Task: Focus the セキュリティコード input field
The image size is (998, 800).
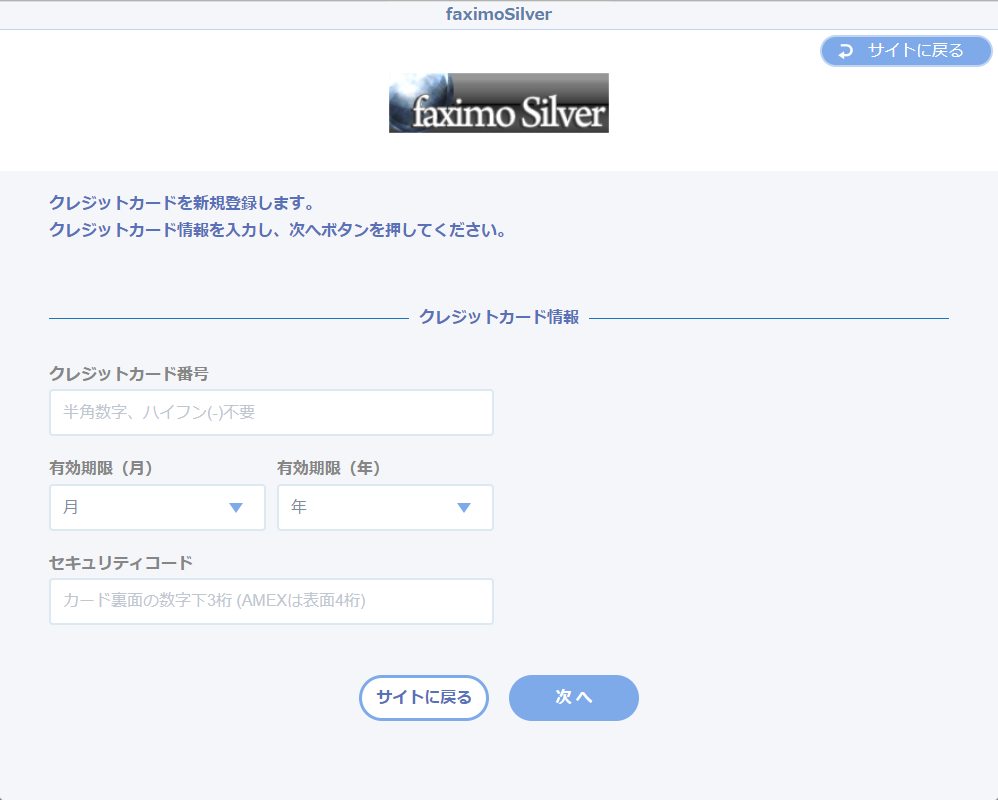Action: [271, 601]
